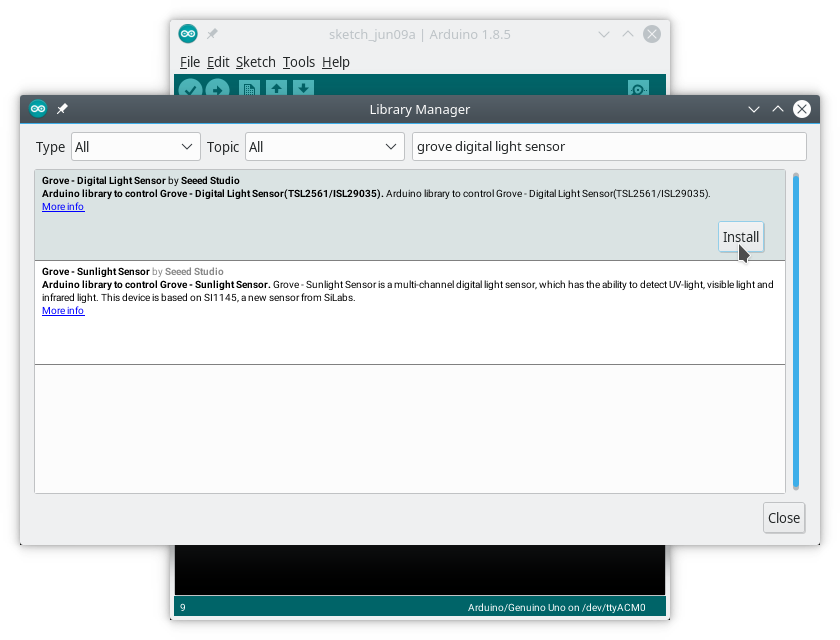Click the Arduino logo in Library Manager title bar

(x=37, y=109)
